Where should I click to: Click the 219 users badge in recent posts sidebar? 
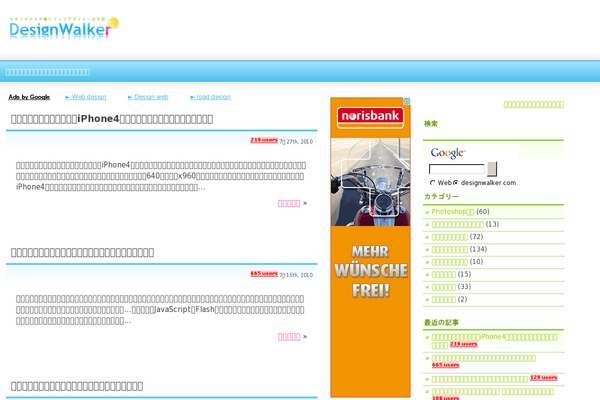coord(464,344)
